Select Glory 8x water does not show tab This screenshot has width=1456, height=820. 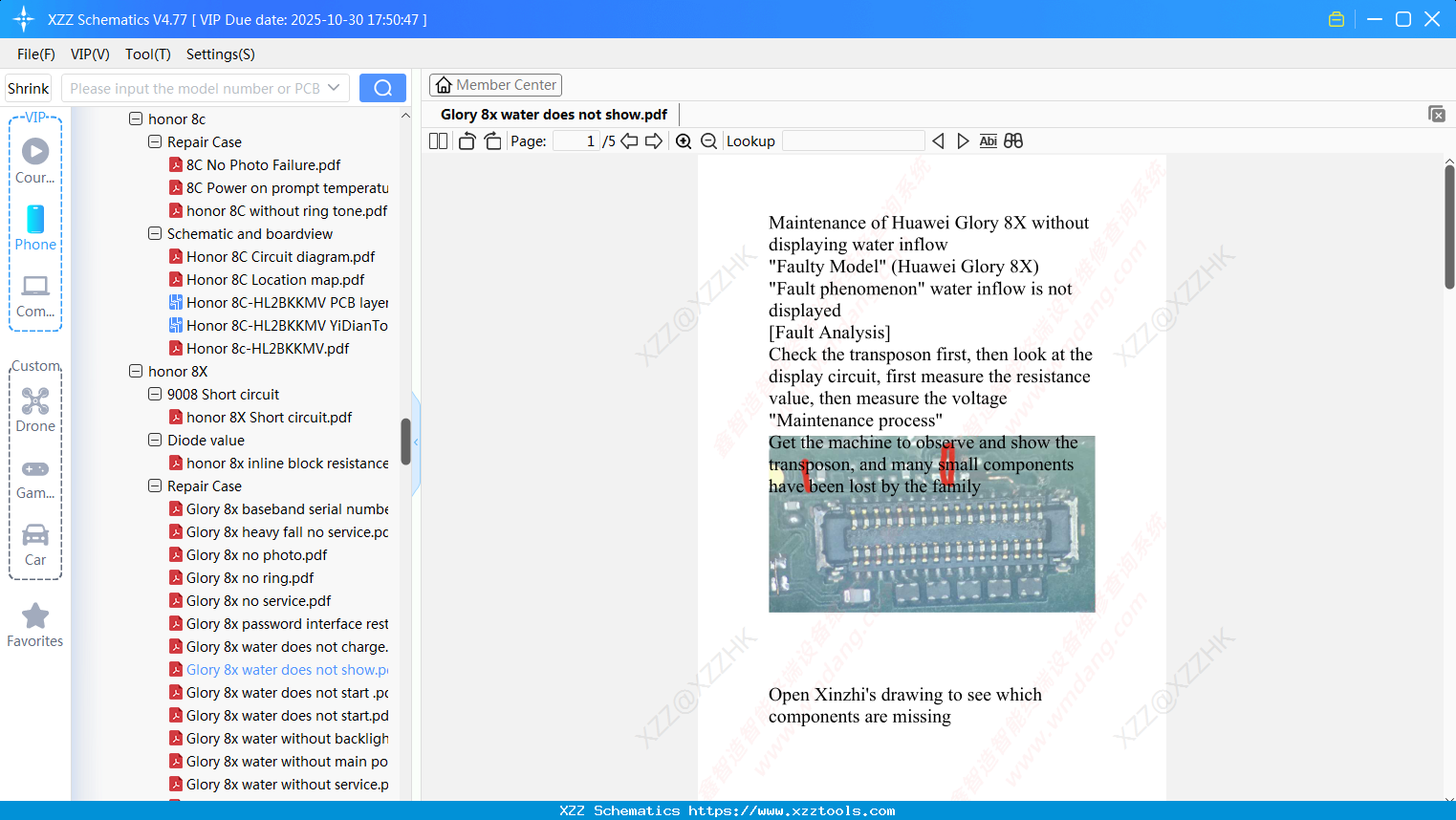[554, 114]
